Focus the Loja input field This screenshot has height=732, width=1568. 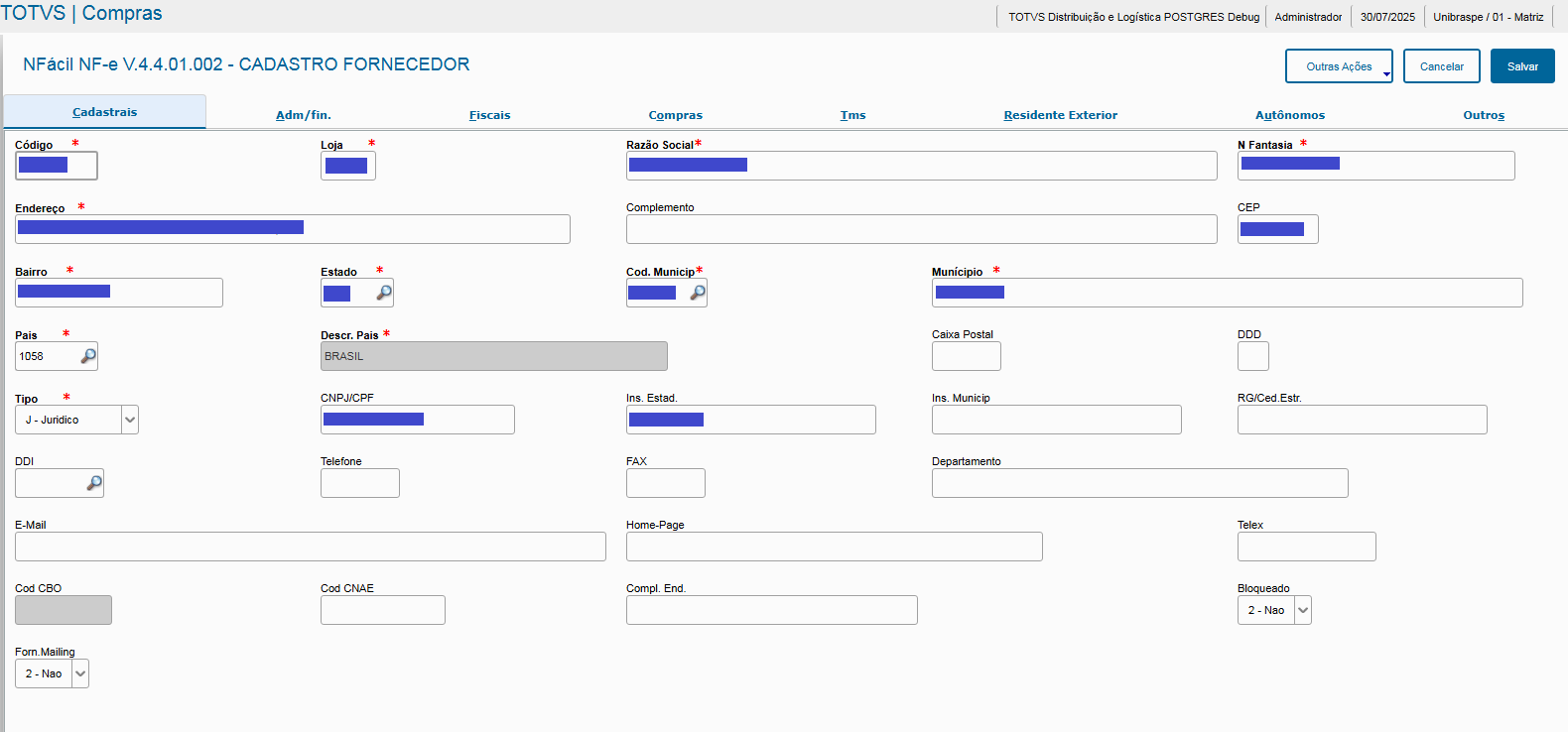(x=348, y=166)
